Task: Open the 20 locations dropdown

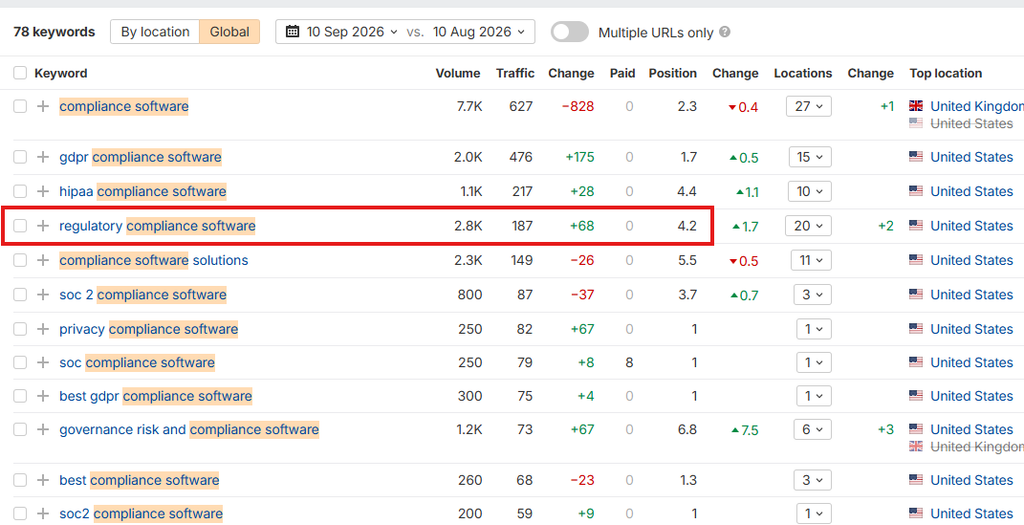Action: (808, 226)
